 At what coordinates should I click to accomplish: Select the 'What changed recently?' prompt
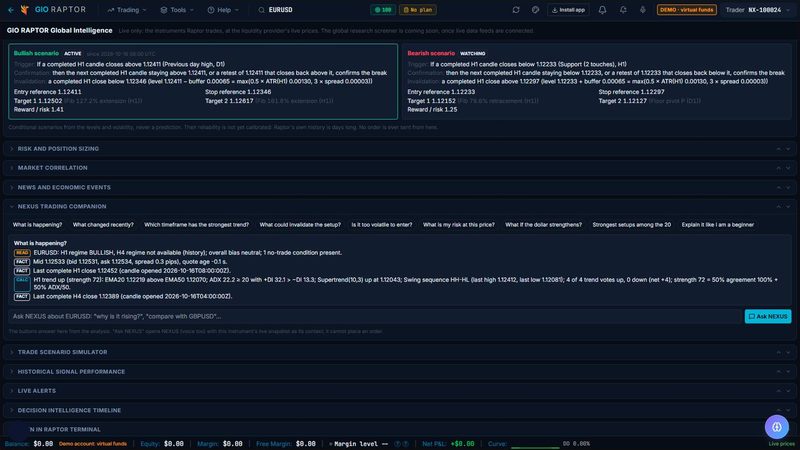pyautogui.click(x=103, y=224)
